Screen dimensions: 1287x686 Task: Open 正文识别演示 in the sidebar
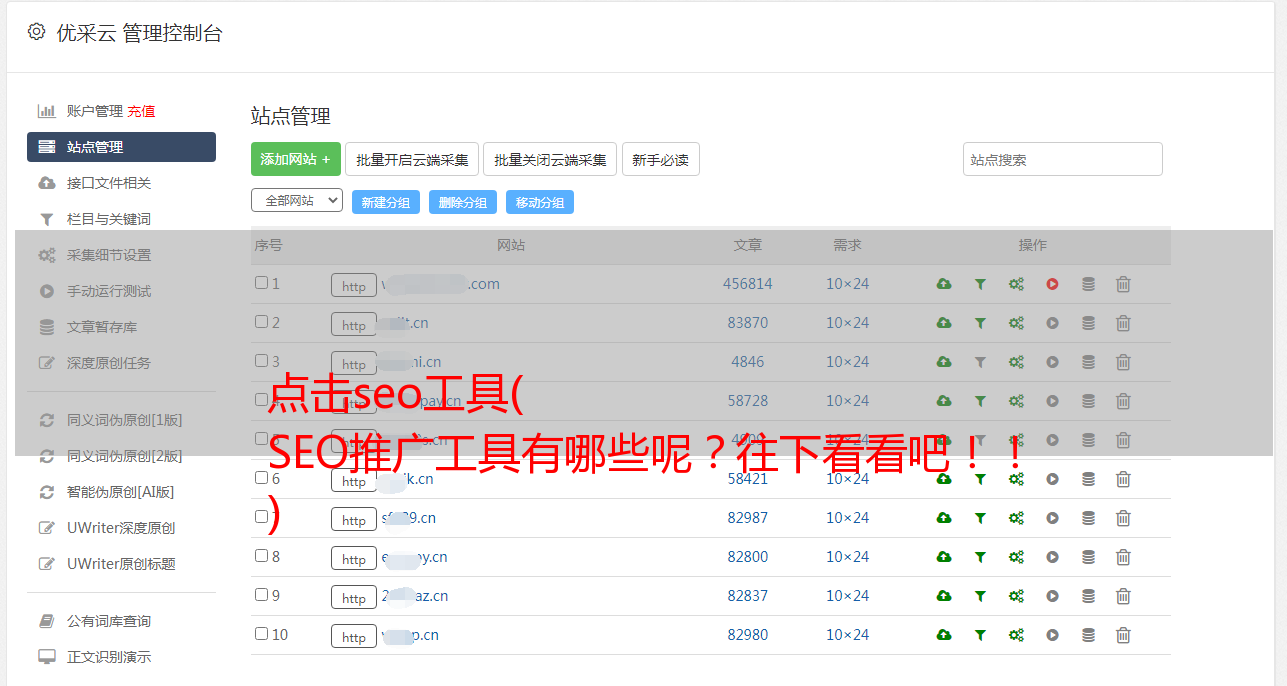pyautogui.click(x=109, y=657)
